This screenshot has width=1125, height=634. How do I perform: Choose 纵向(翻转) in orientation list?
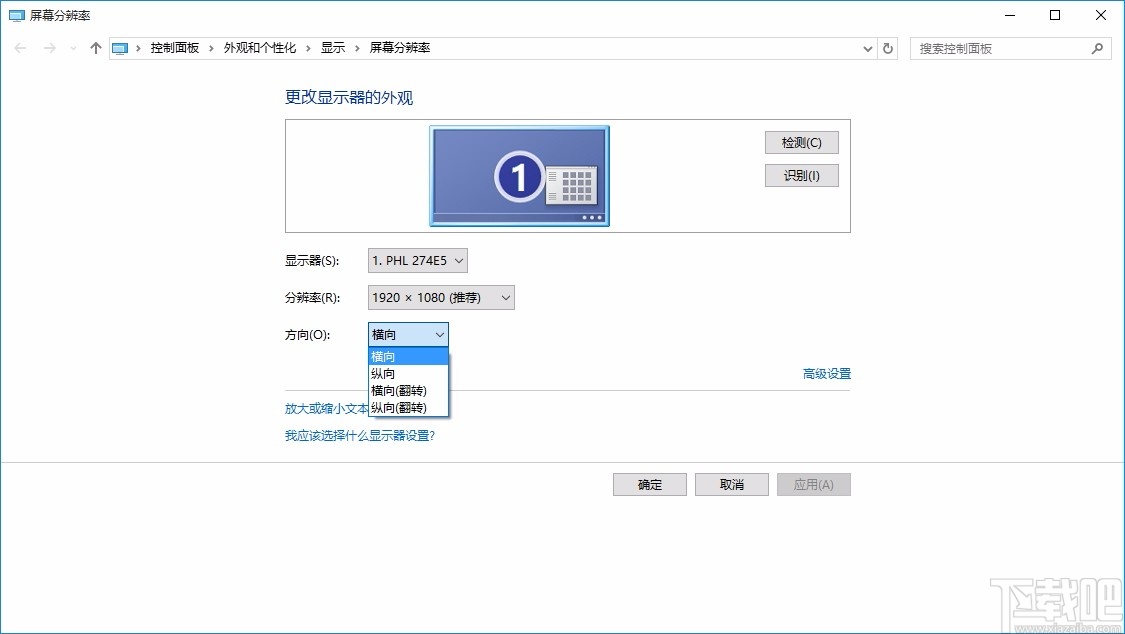[x=408, y=408]
